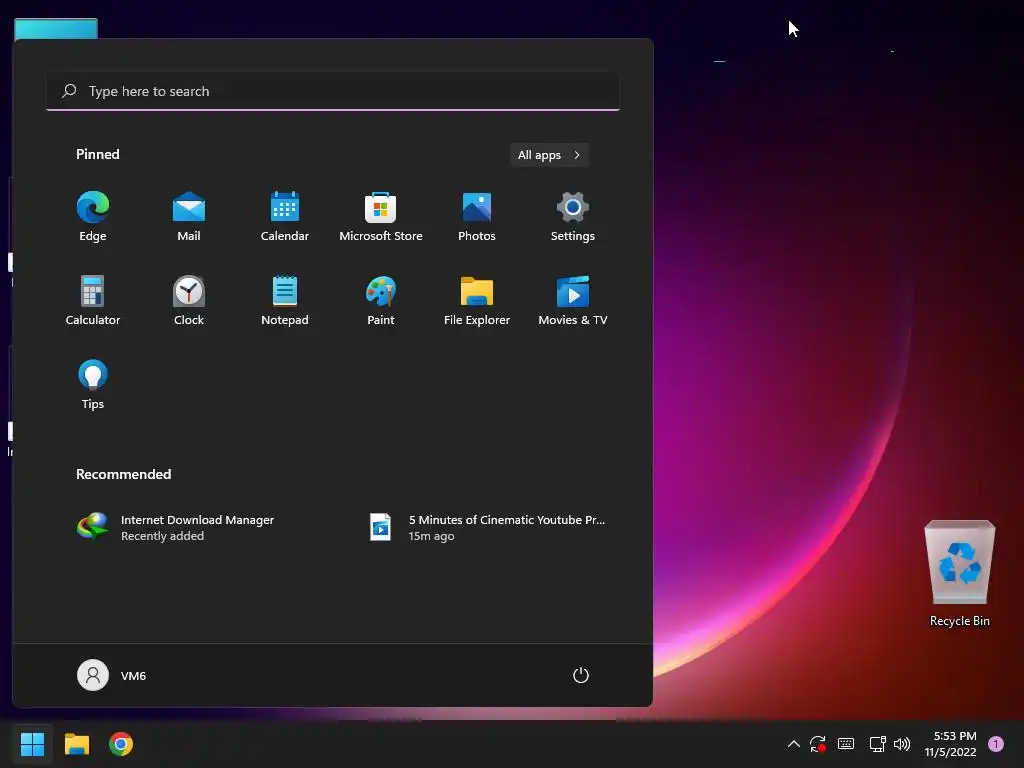
Task: Open the Edge browser from pinned apps
Action: tap(93, 217)
